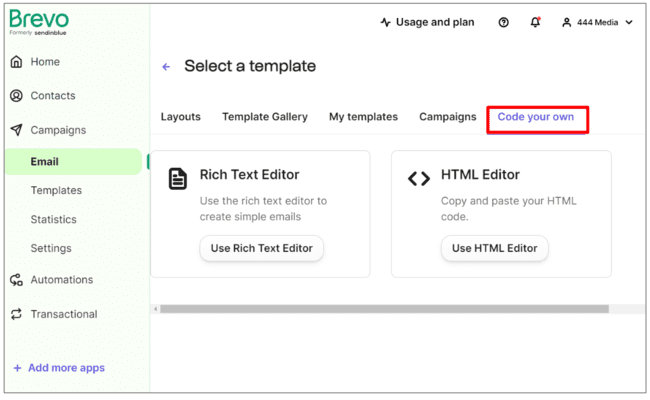Open Usage and plan

coord(427,23)
